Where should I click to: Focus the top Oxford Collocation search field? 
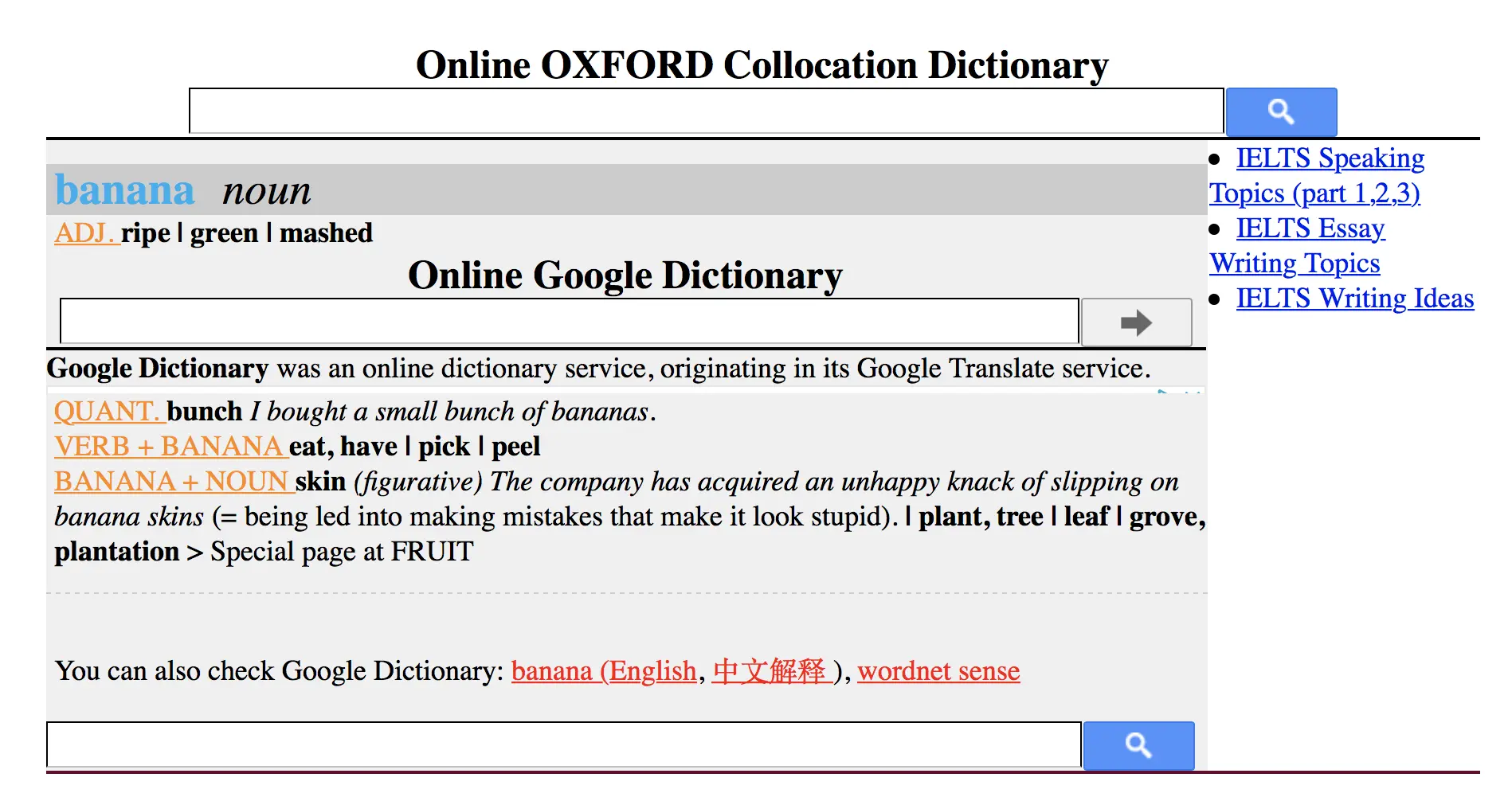(706, 111)
